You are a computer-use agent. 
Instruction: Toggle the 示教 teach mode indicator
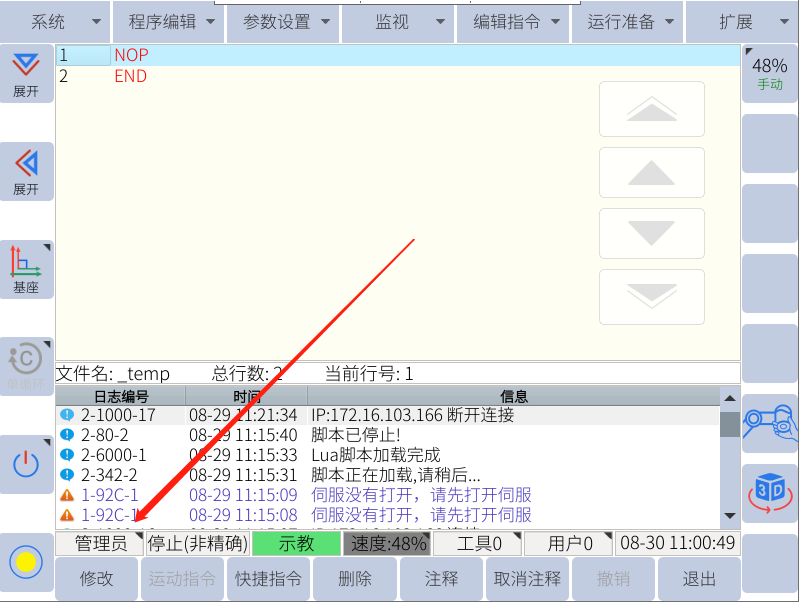[x=296, y=544]
